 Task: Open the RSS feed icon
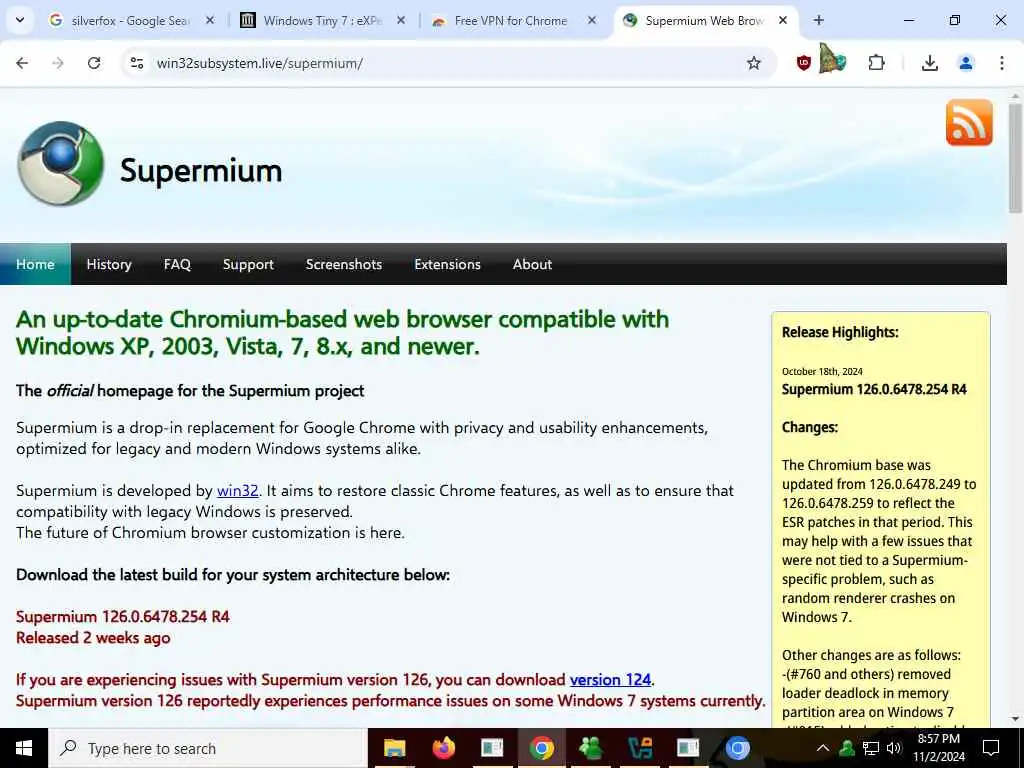click(968, 122)
